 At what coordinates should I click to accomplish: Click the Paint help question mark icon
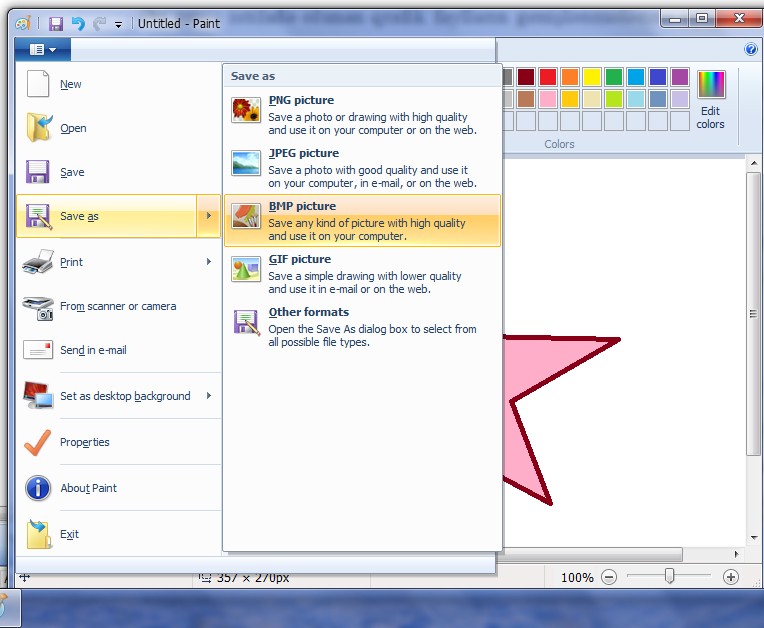pos(751,49)
